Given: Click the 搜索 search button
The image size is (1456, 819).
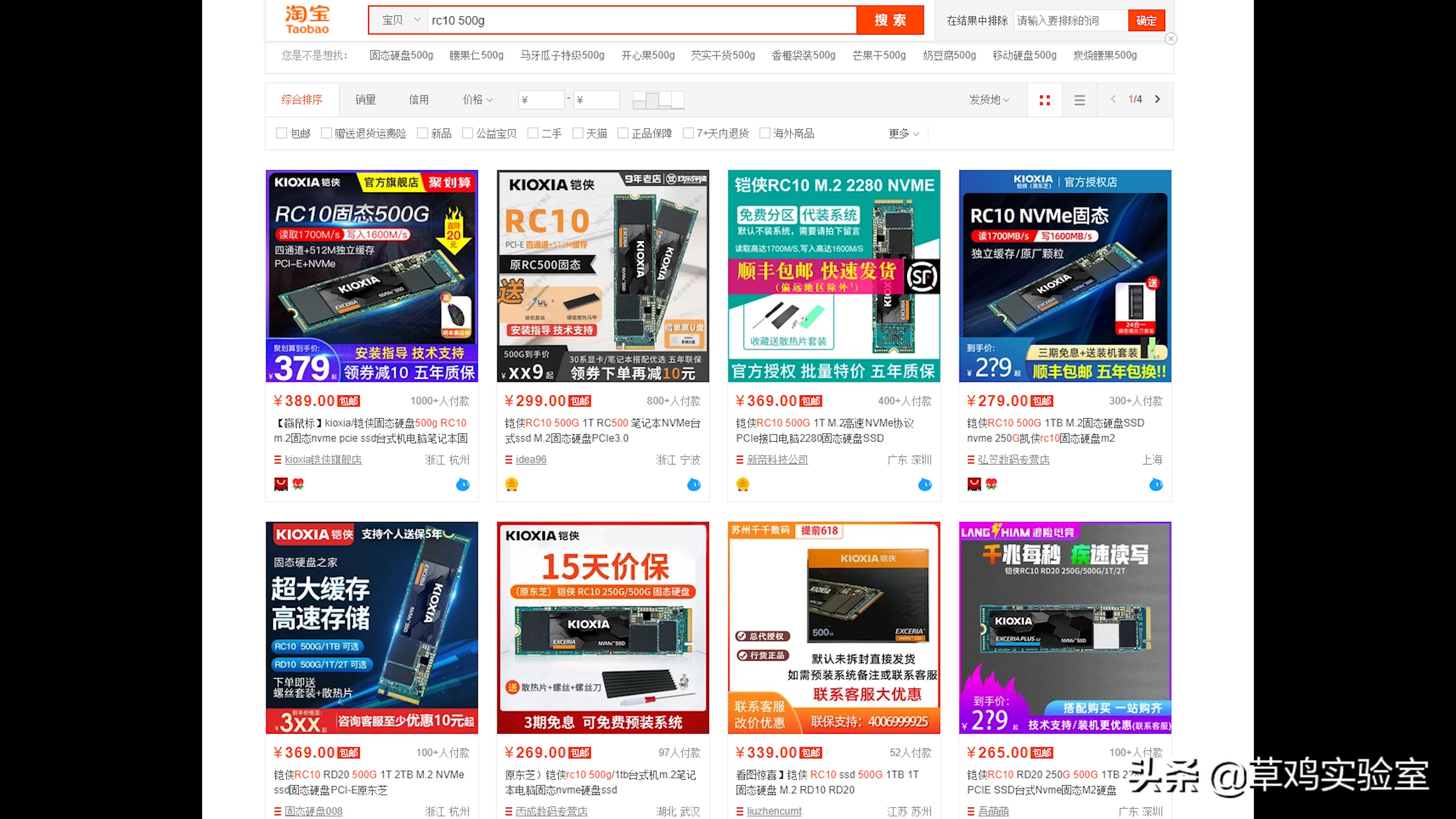Looking at the screenshot, I should pyautogui.click(x=890, y=20).
